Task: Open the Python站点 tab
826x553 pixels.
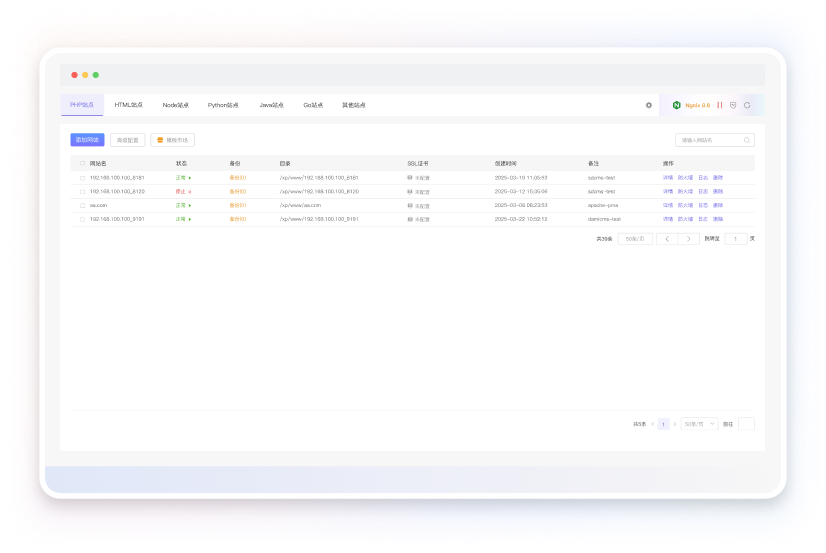Action: click(x=223, y=105)
